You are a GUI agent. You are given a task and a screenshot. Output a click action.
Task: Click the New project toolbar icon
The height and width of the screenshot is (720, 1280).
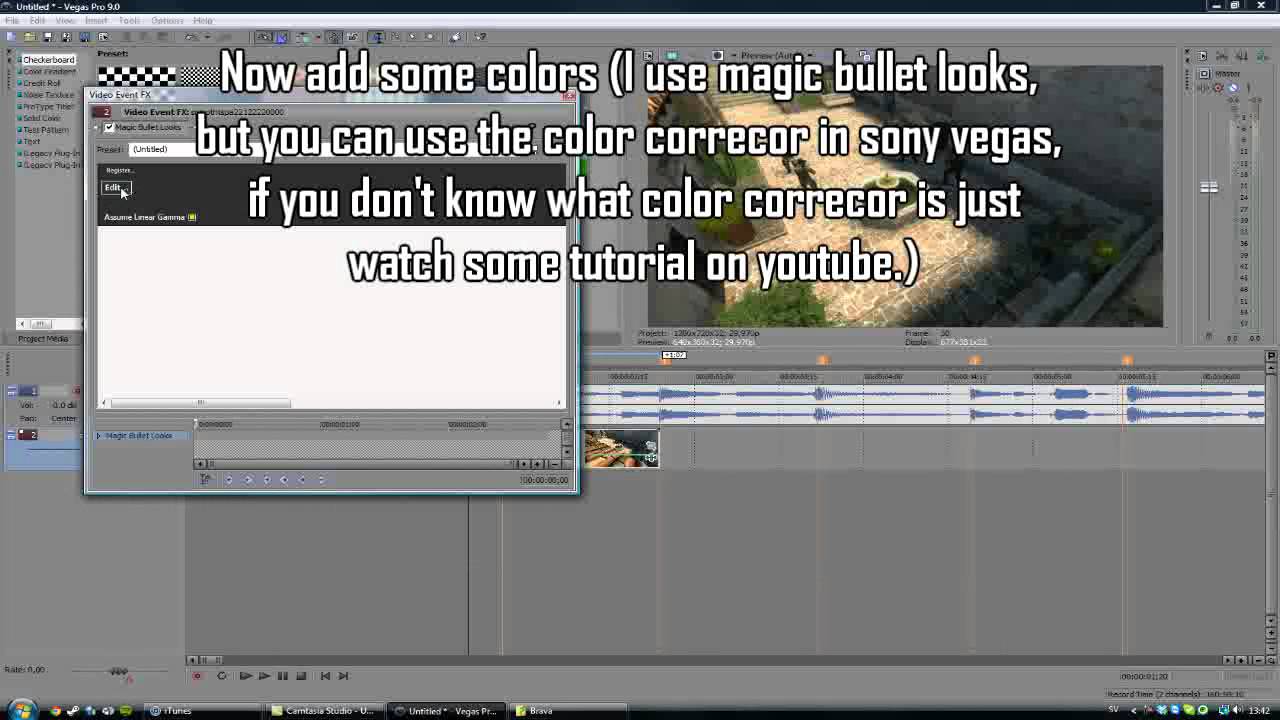point(11,37)
